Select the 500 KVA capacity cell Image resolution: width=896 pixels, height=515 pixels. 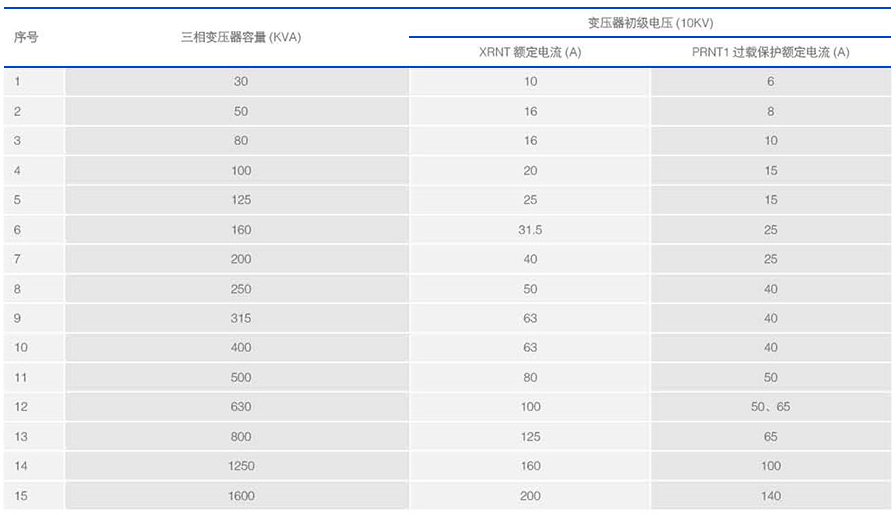[240, 378]
